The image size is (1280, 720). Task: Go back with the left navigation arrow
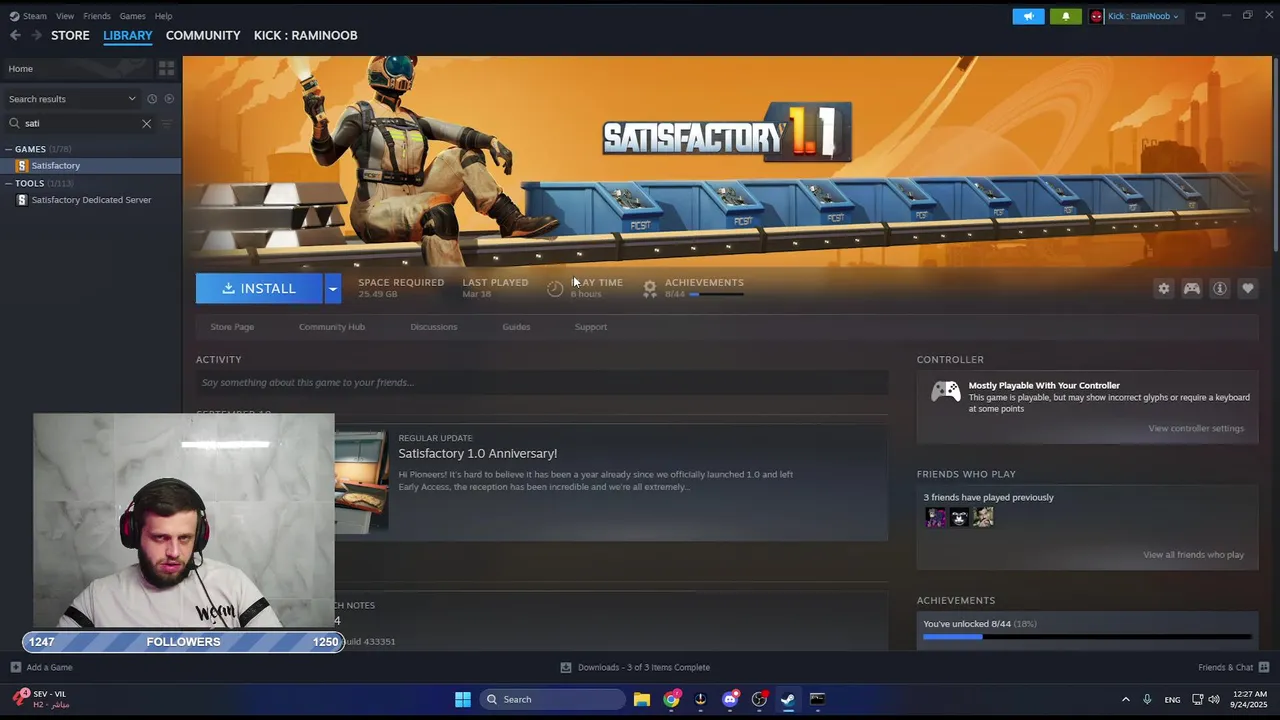tap(15, 35)
